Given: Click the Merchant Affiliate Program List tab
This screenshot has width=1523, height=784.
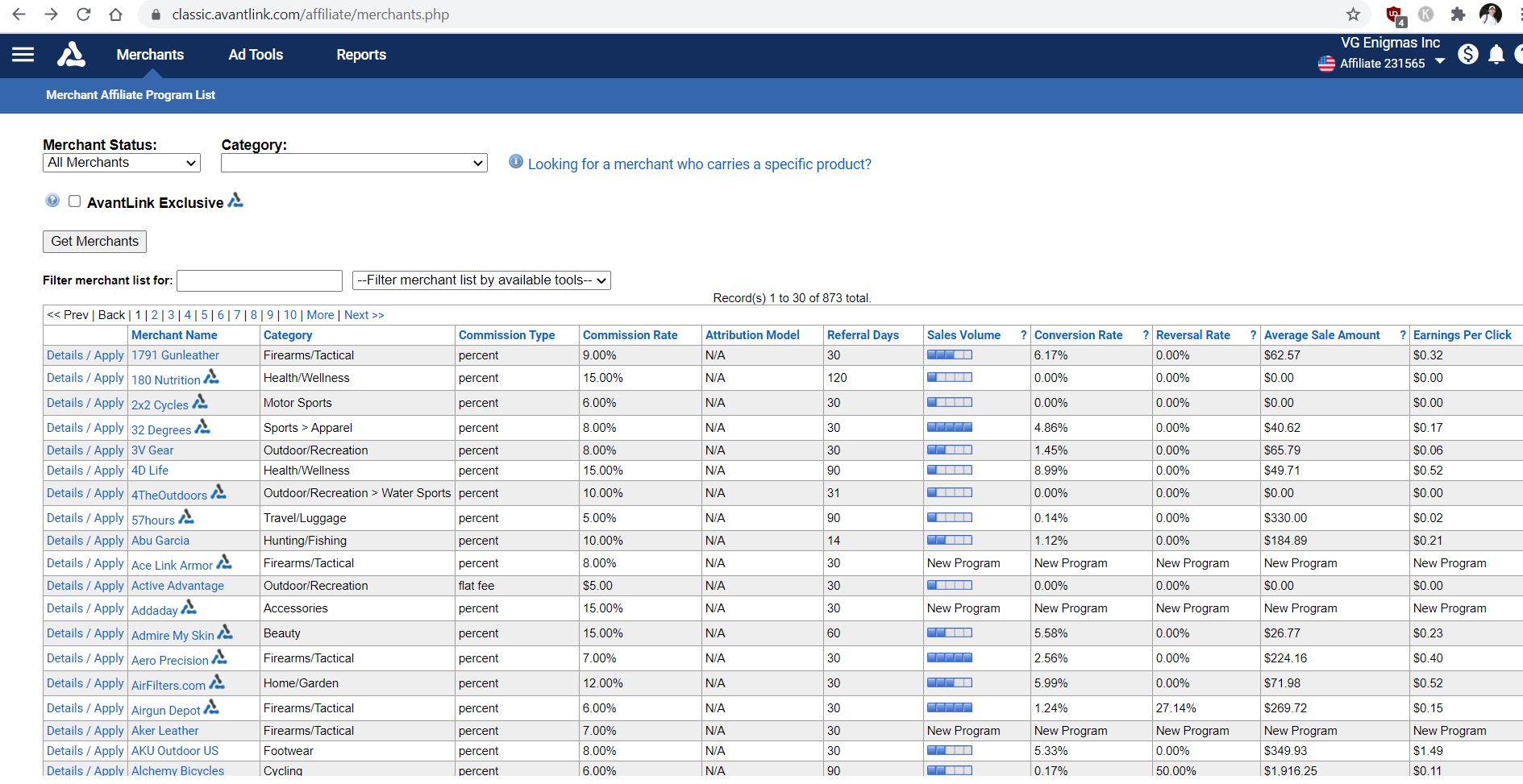Looking at the screenshot, I should (x=131, y=95).
